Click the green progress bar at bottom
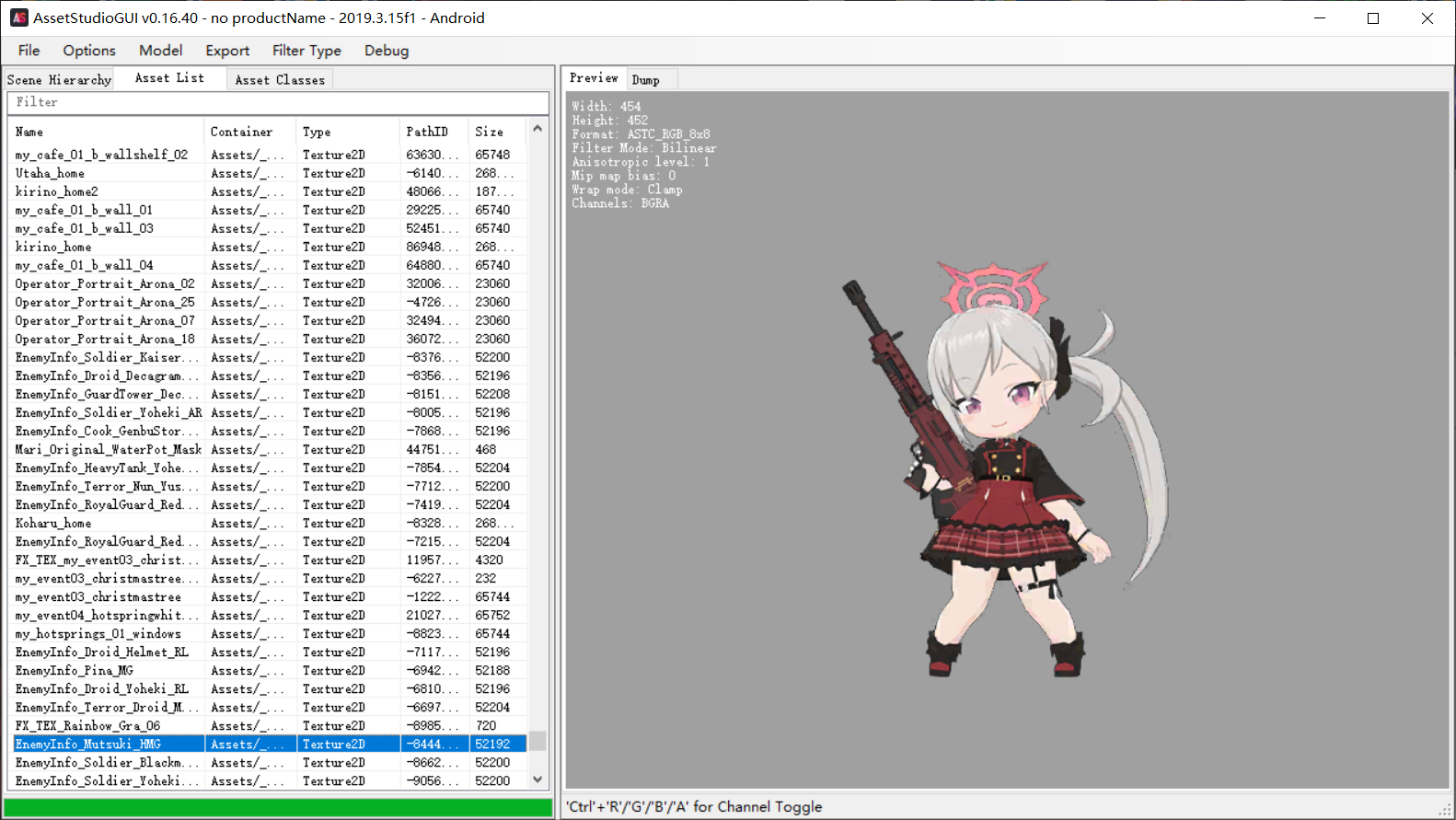The height and width of the screenshot is (820, 1456). (278, 807)
